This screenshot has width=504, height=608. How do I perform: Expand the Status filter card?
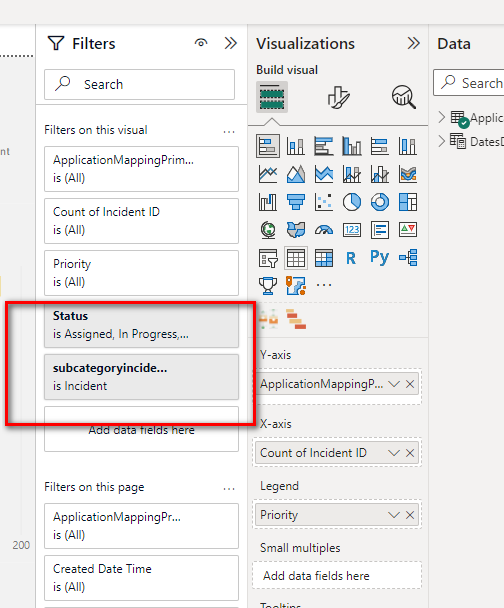[x=142, y=325]
